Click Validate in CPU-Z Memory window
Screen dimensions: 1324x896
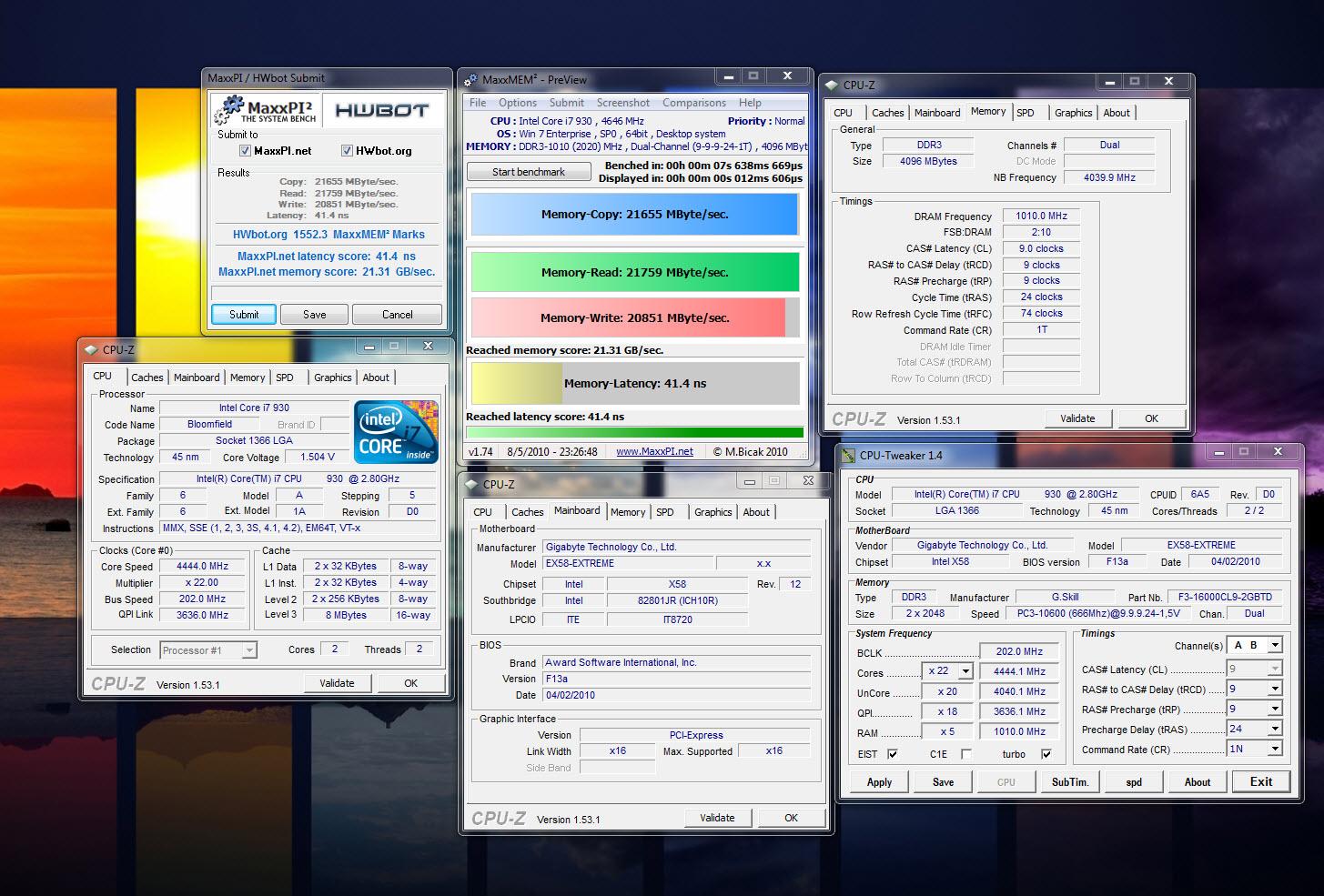tap(1077, 418)
